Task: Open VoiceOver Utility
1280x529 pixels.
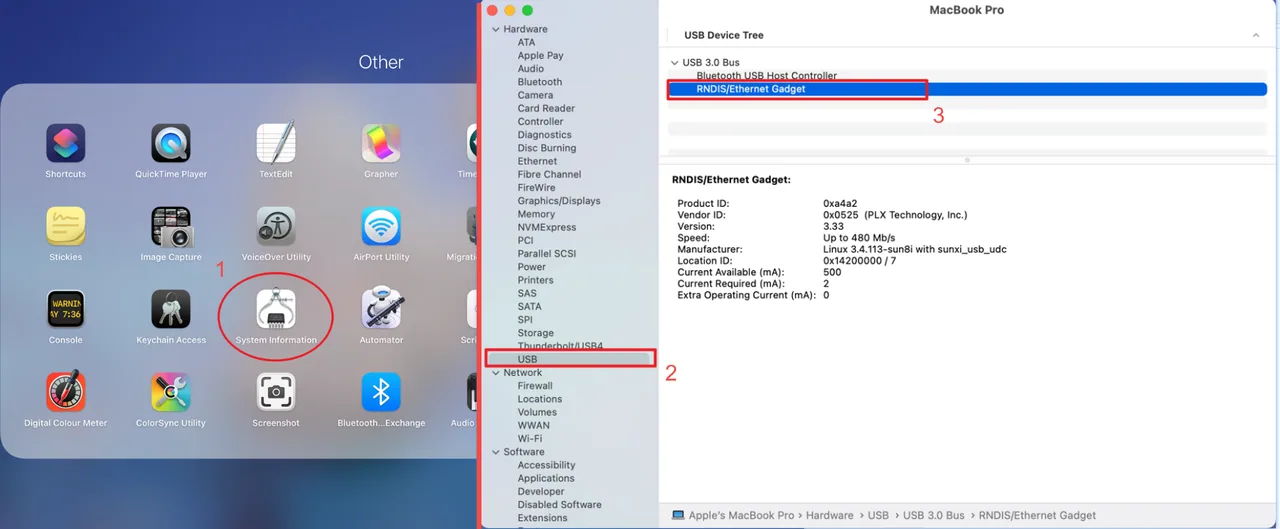Action: coord(276,227)
